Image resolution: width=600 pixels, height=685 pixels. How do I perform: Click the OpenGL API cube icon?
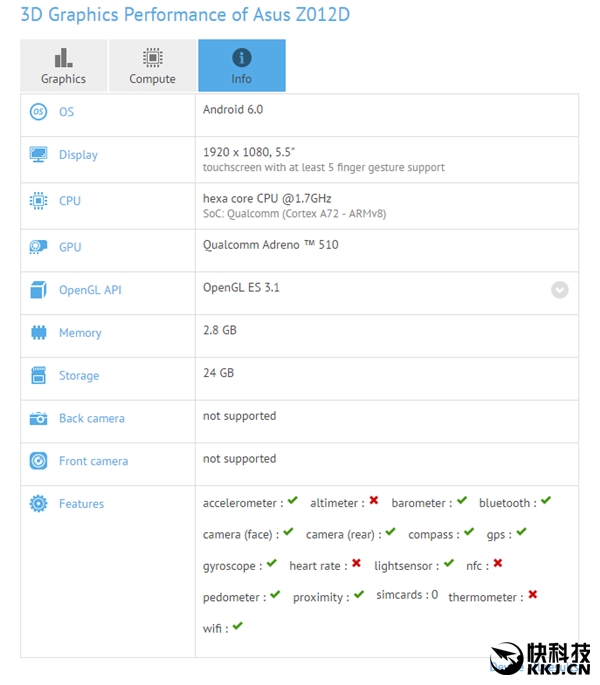(x=38, y=290)
